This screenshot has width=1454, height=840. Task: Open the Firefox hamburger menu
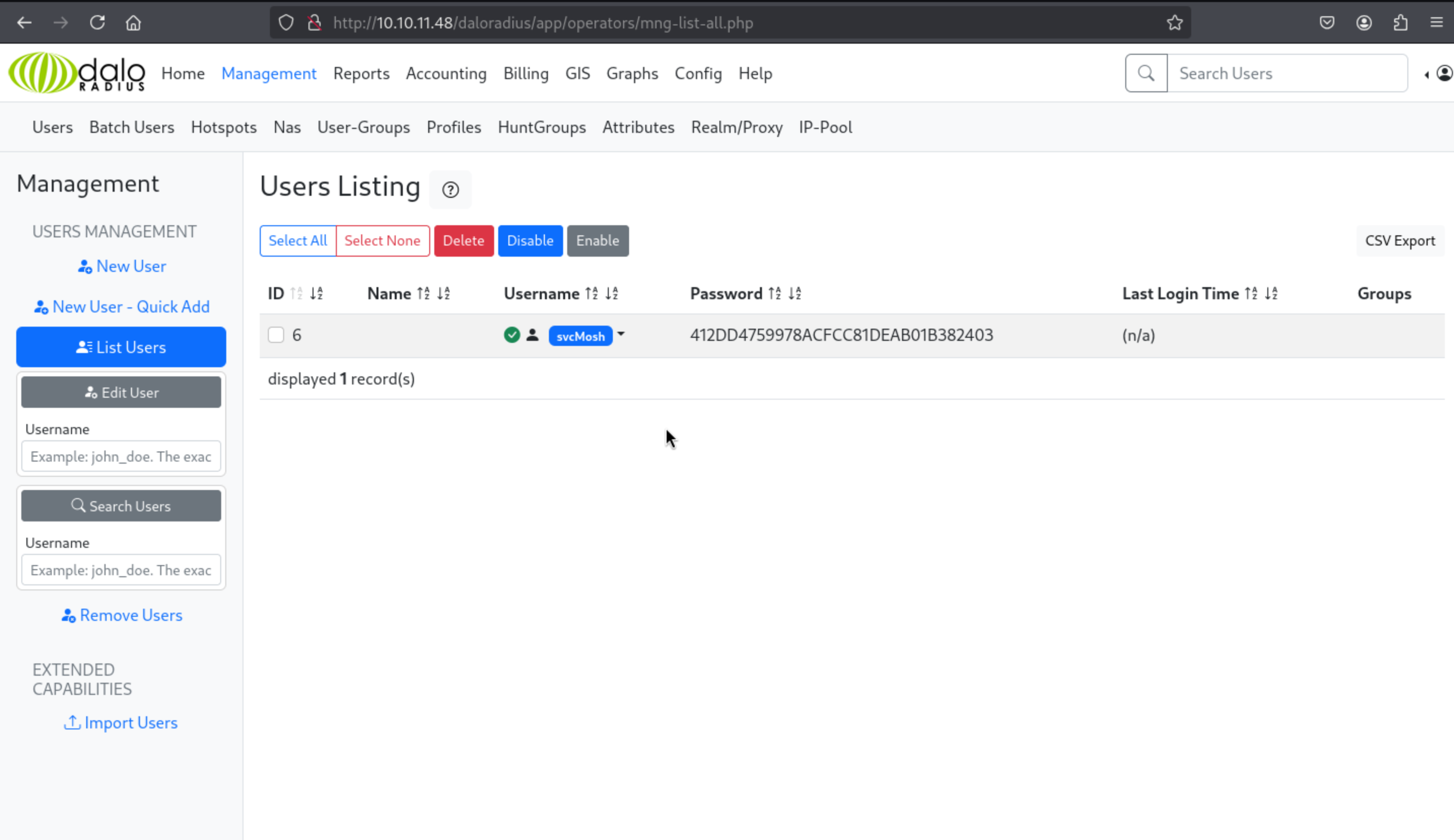[1436, 23]
